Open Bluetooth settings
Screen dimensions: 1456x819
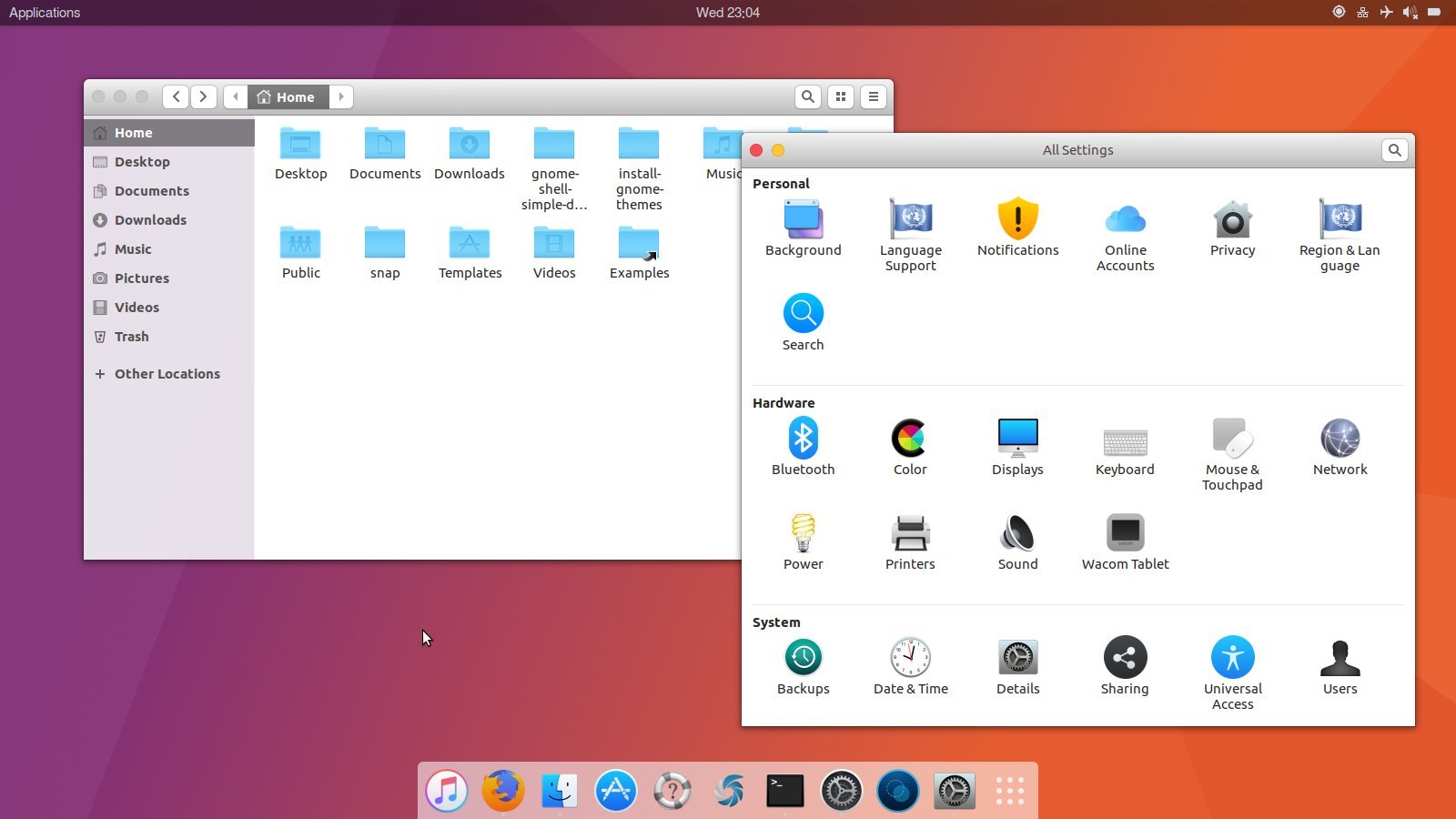[x=803, y=440]
